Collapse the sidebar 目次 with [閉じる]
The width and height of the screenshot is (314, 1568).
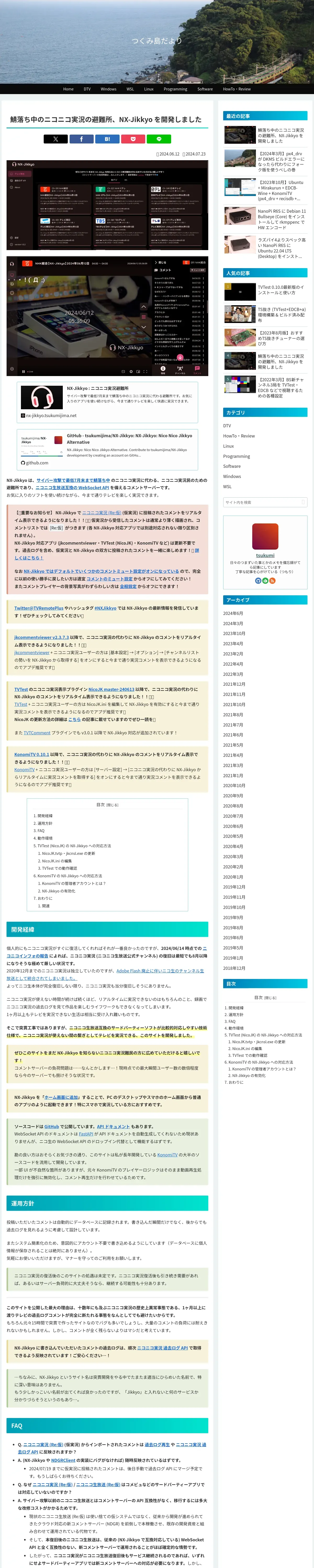click(270, 998)
